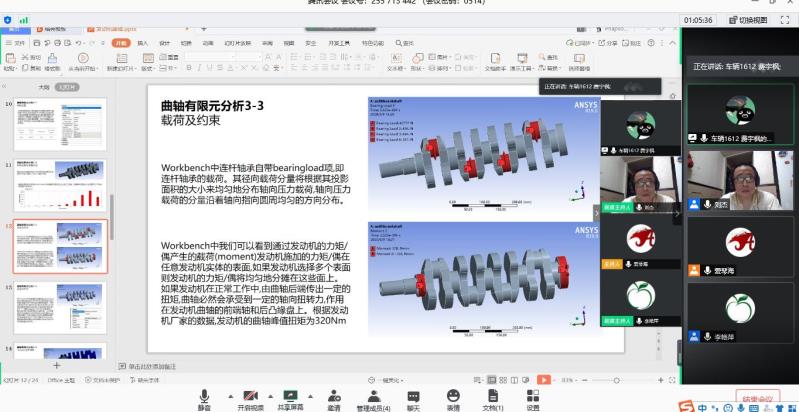Screen dimensions: 799x412
Task: Switch to the Transitions (切换) ribbon tab
Action: pyautogui.click(x=186, y=43)
